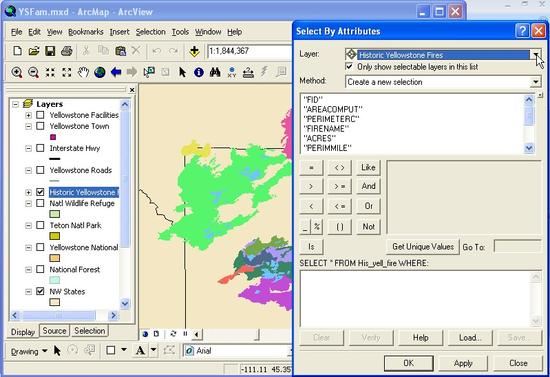The height and width of the screenshot is (377, 550).
Task: Click the refresh map view icon
Action: [x=173, y=334]
